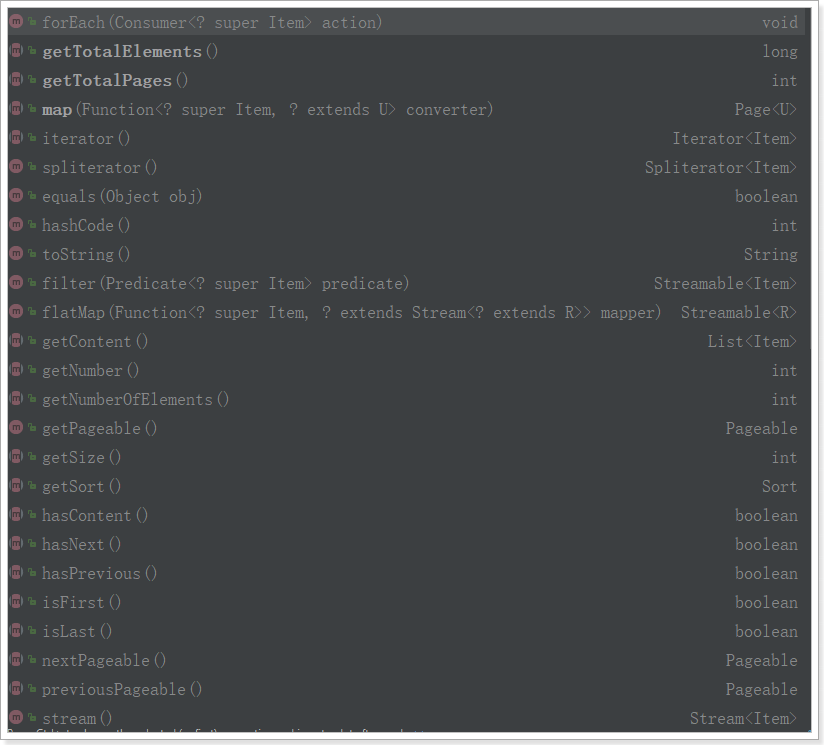This screenshot has width=824, height=745.
Task: Click the method icon beside stream()
Action: (x=17, y=718)
